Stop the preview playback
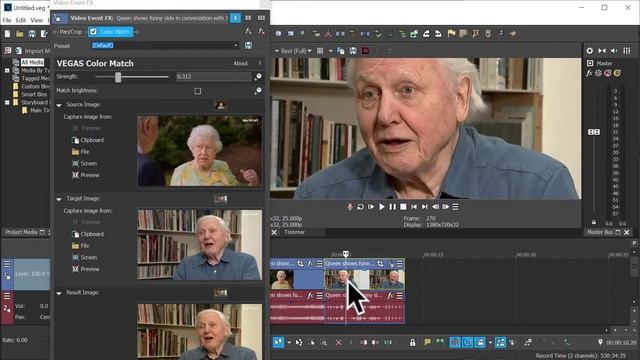Screen dimensions: 640x360 403,207
